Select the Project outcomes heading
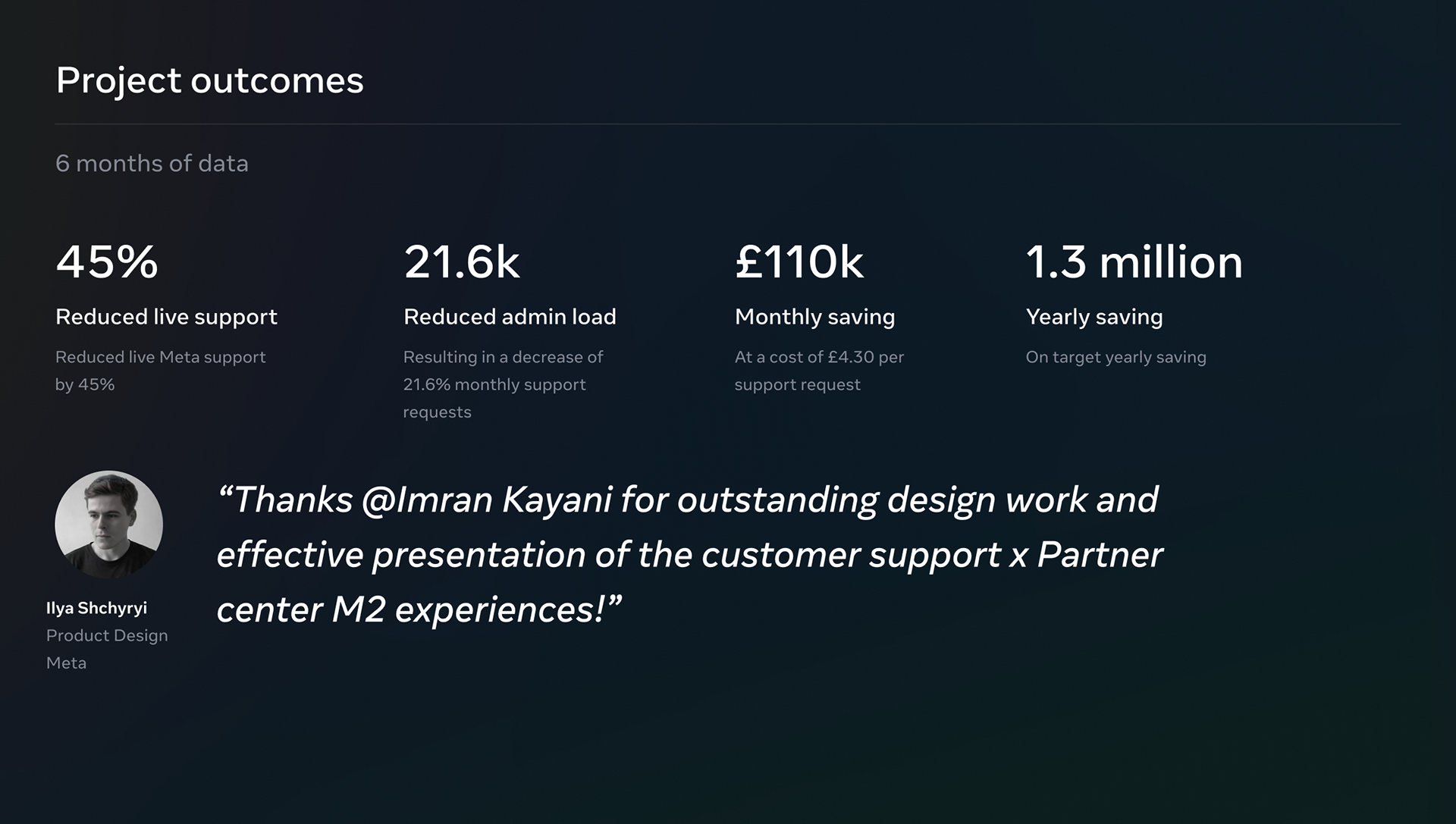This screenshot has width=1456, height=824. [x=210, y=81]
